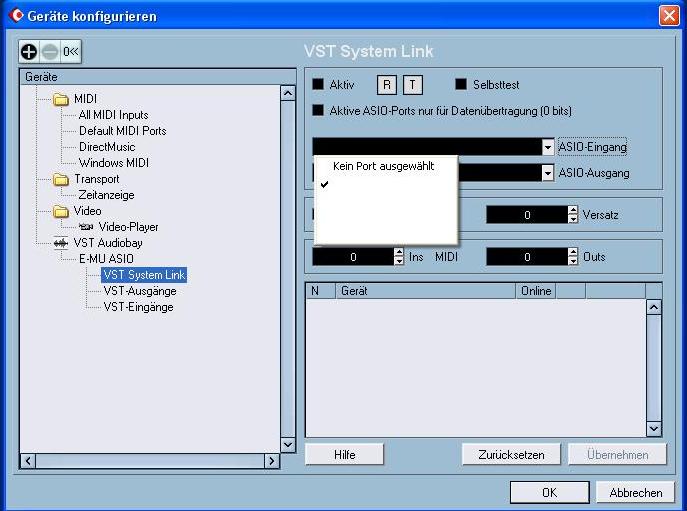Select VST-Eingänge tree item
Viewport: 687px width, 511px height.
pos(138,307)
